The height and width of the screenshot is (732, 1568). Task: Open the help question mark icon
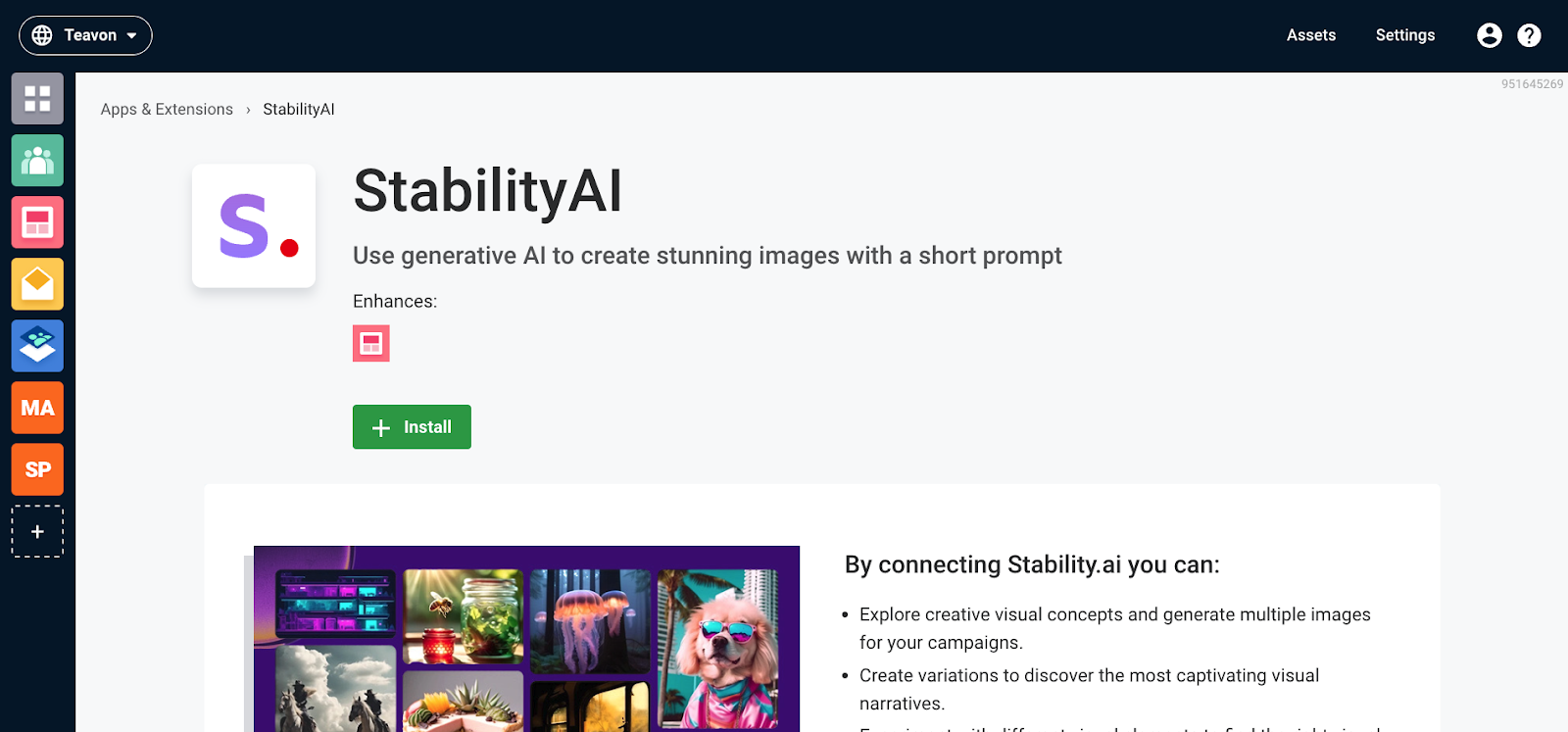(x=1529, y=35)
